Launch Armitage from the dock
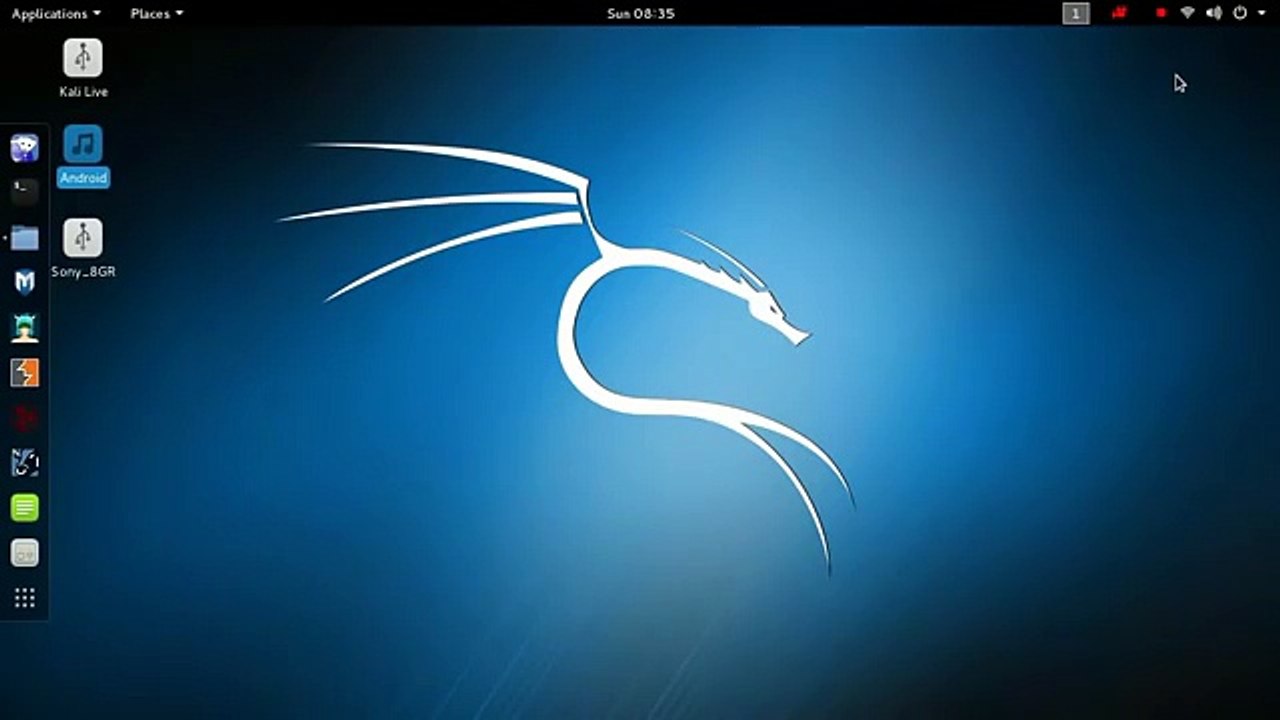Screen dimensions: 1280x720 [x=25, y=327]
